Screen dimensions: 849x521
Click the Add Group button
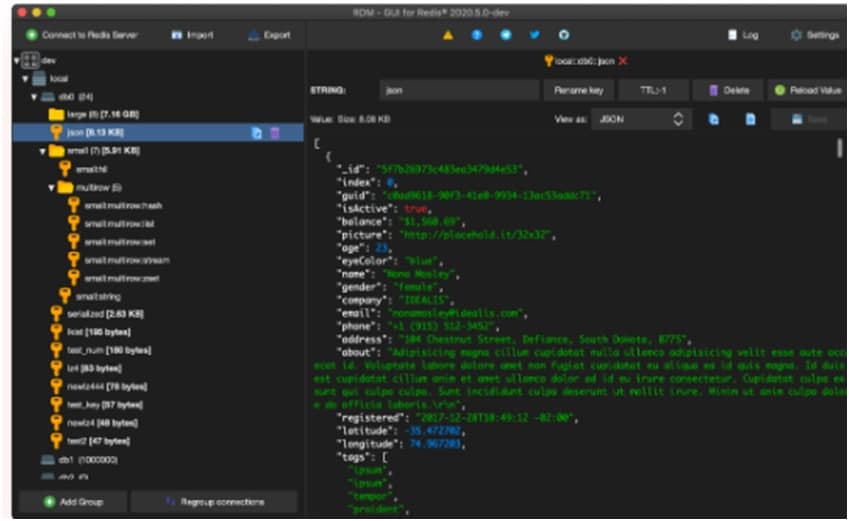coord(72,501)
